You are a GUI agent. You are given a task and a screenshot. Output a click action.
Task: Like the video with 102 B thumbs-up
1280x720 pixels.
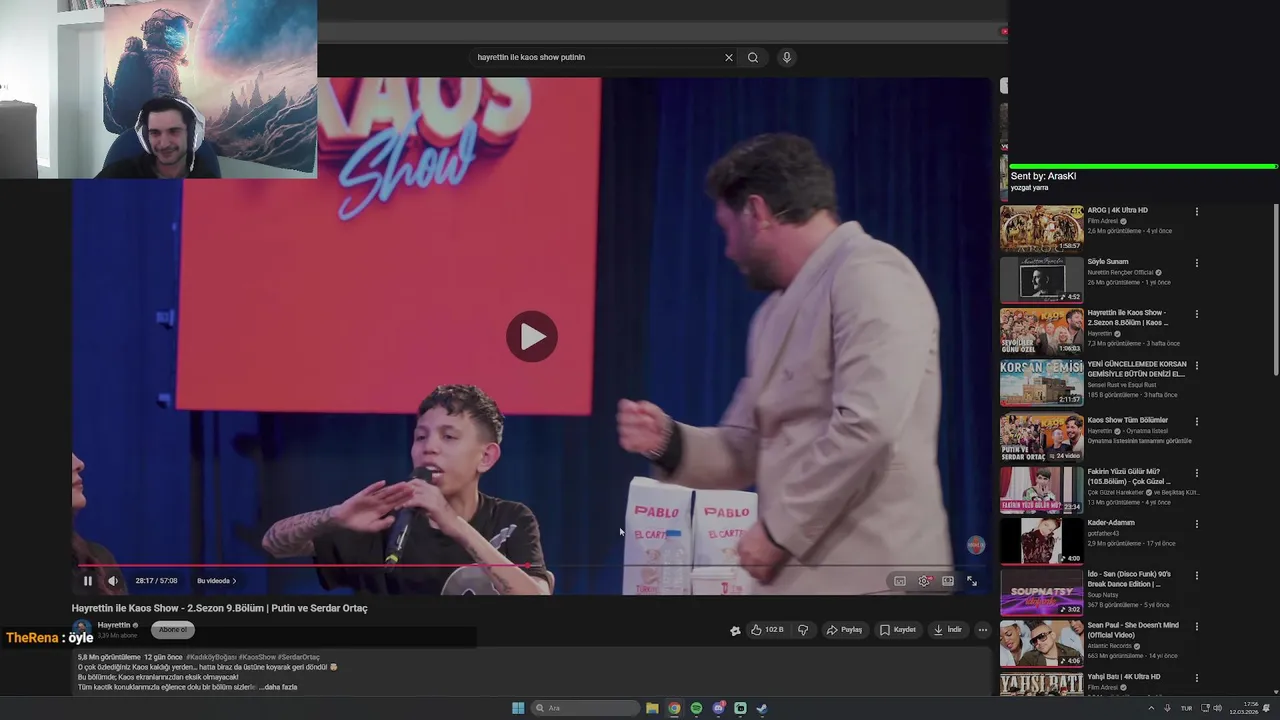[767, 630]
